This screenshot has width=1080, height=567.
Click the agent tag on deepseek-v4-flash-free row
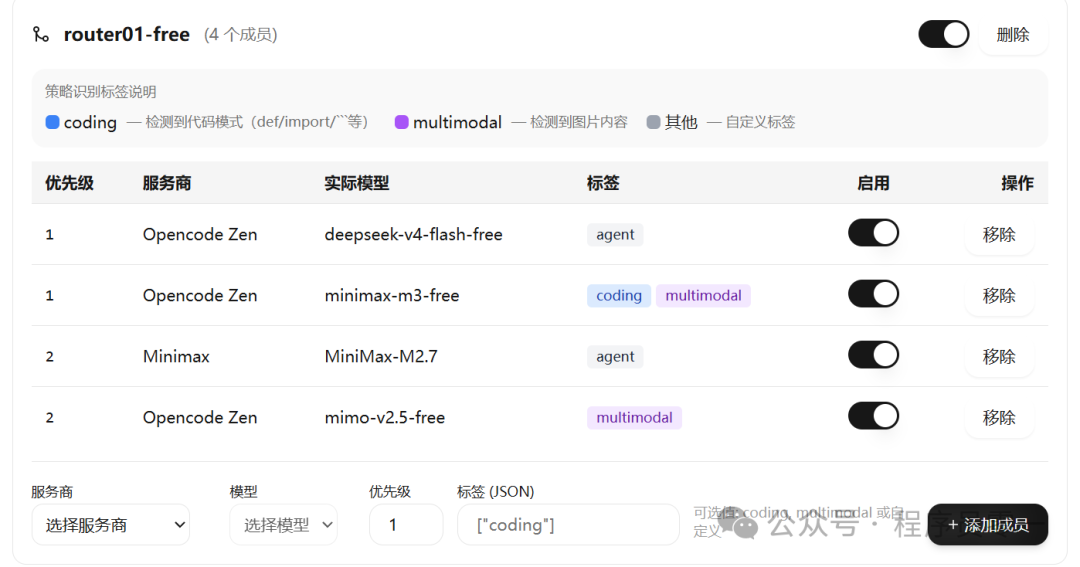(615, 234)
